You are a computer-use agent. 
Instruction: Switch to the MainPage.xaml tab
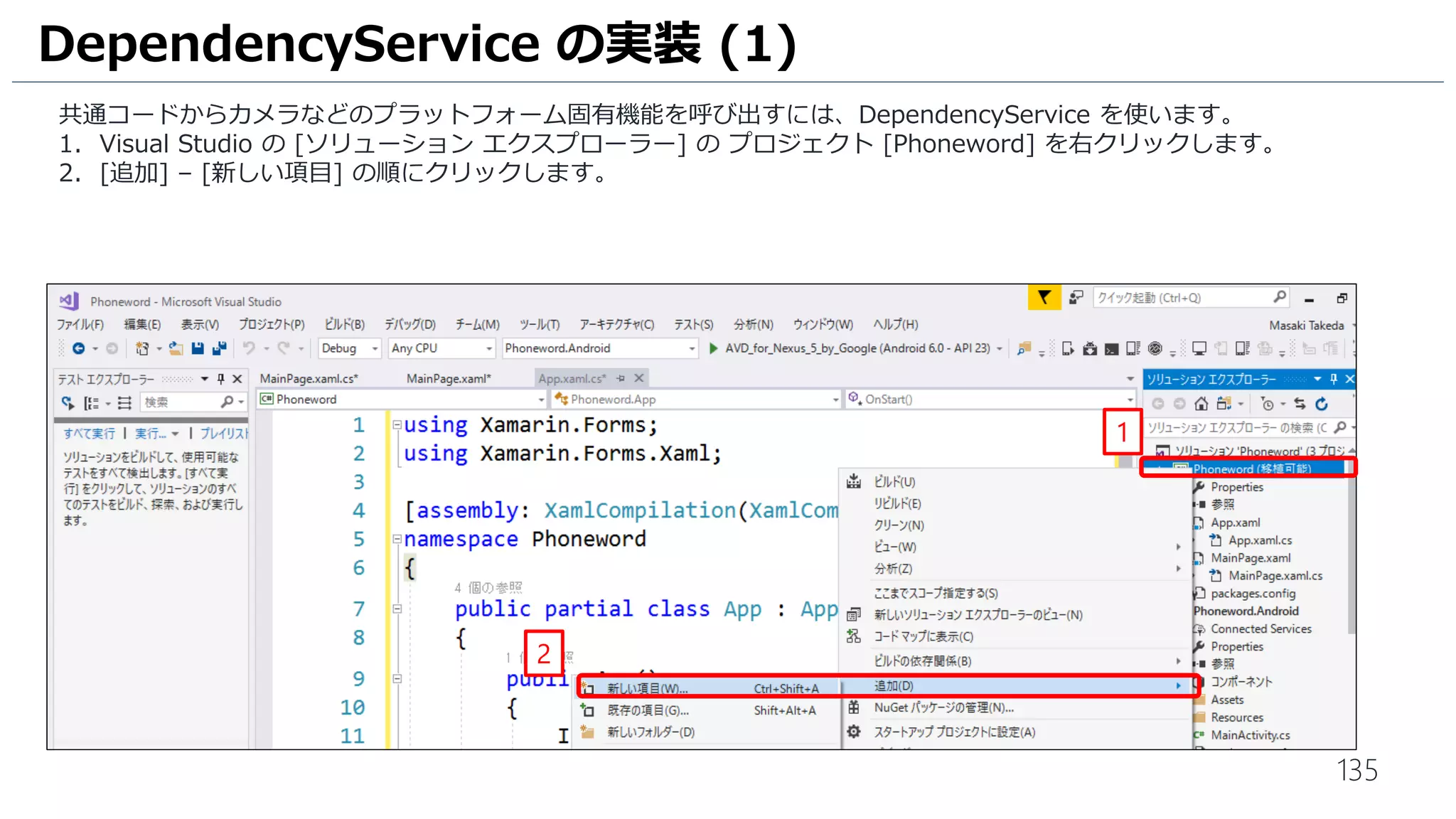coord(449,379)
